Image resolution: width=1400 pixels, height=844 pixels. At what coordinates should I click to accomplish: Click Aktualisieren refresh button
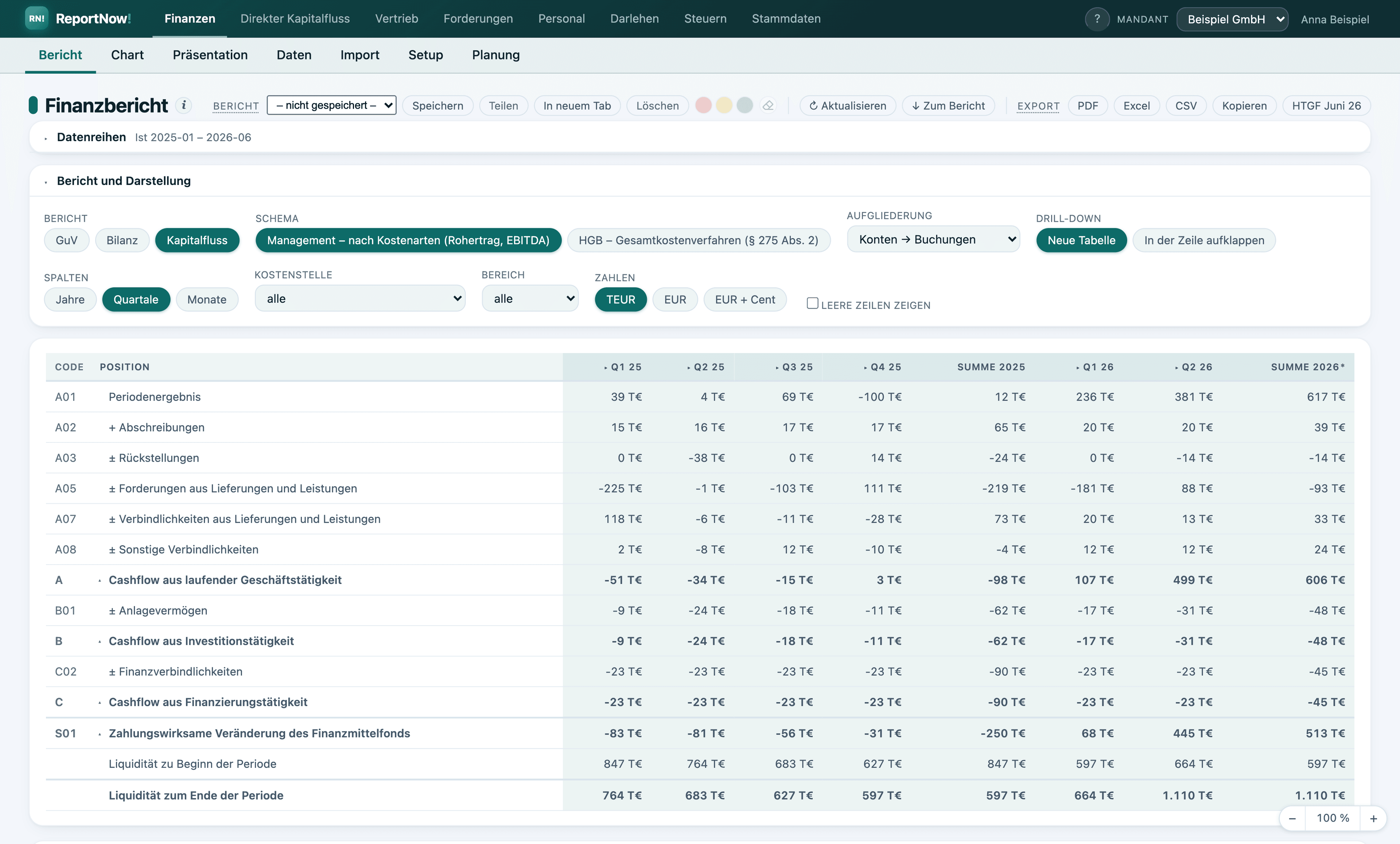coord(847,106)
